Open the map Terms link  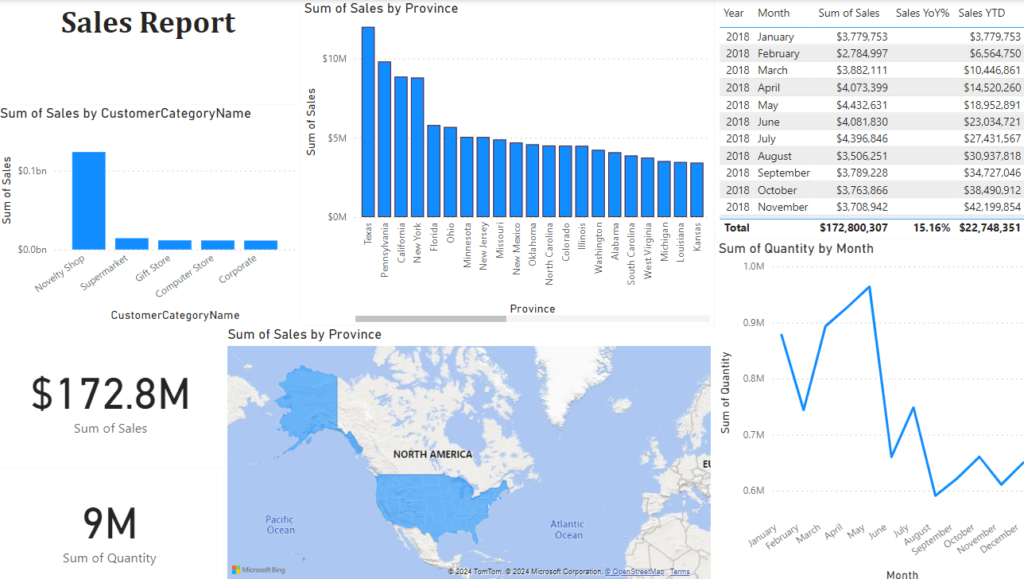[679, 572]
